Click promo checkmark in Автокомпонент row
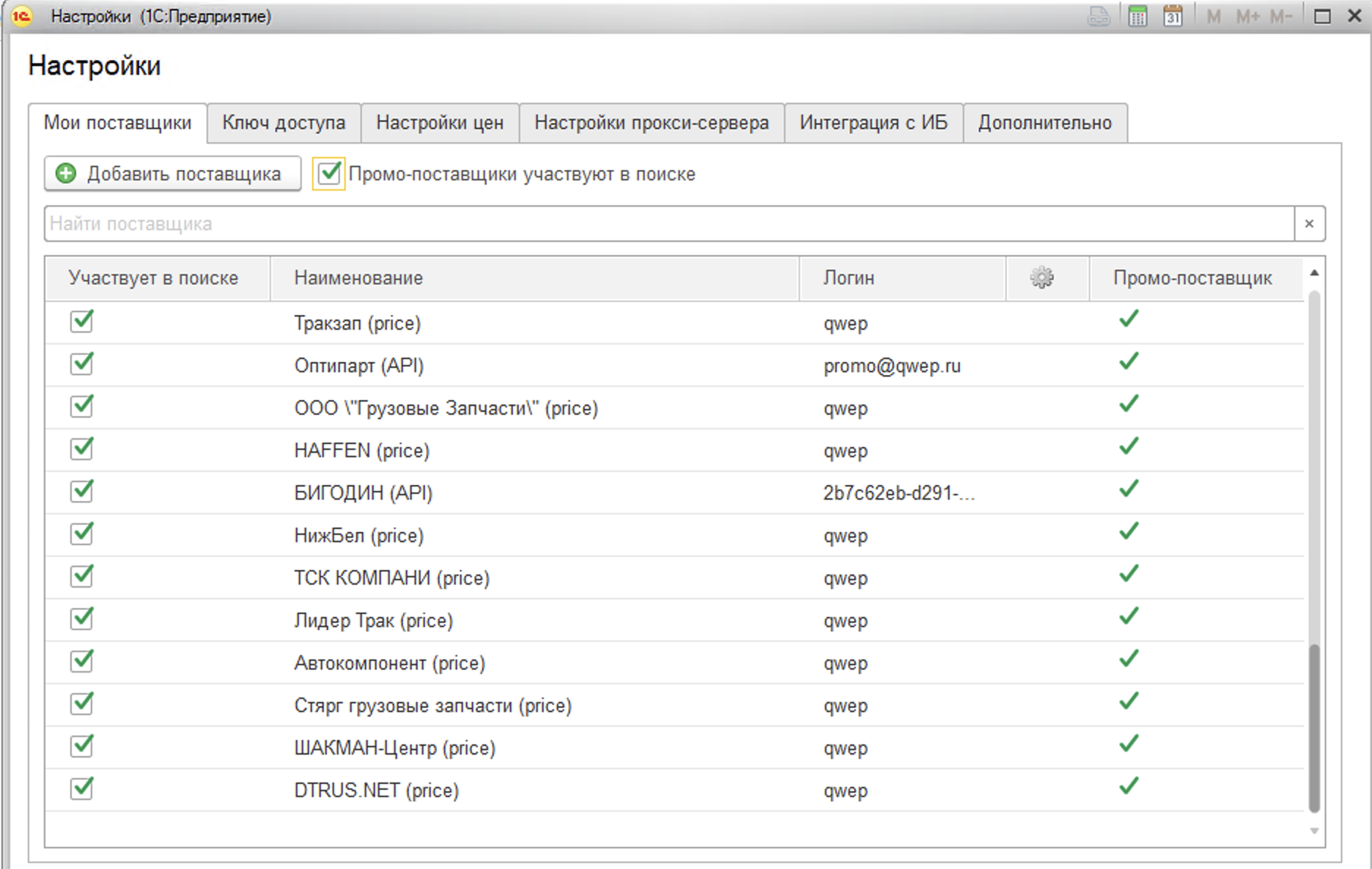This screenshot has height=869, width=1372. click(x=1129, y=659)
